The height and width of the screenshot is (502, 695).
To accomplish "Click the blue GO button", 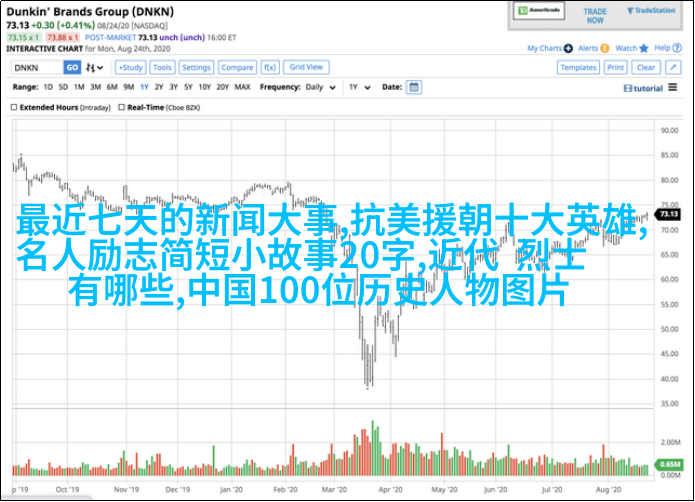I will coord(72,68).
